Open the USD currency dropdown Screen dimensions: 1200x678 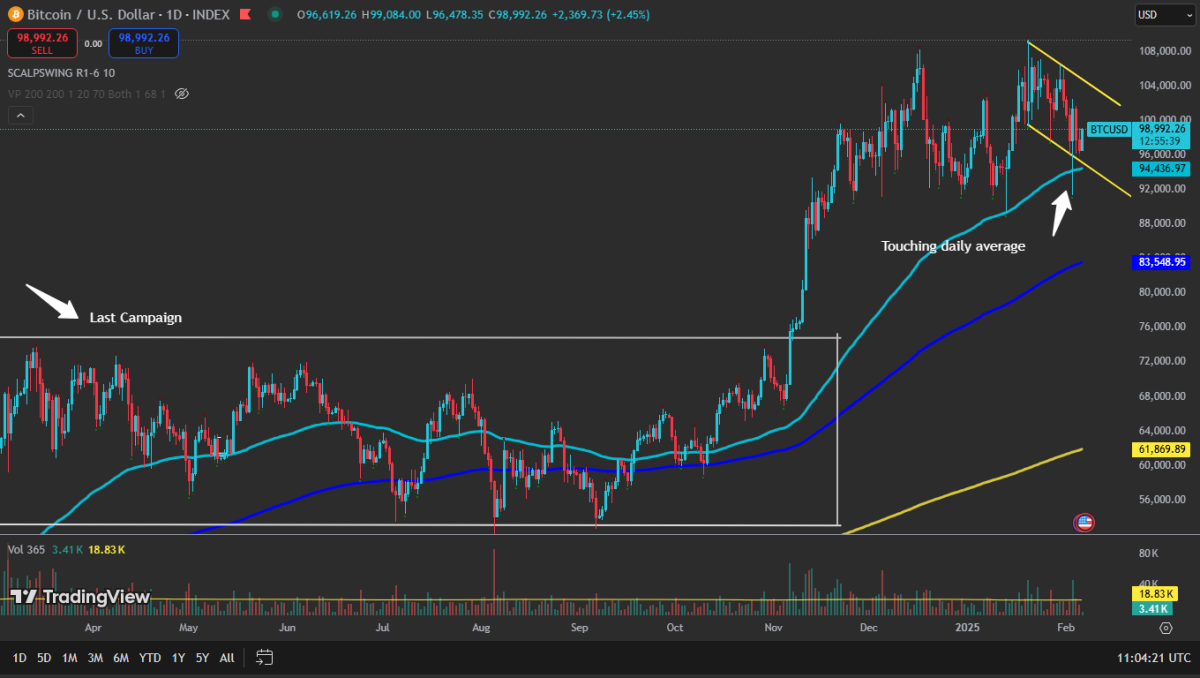pos(1159,15)
